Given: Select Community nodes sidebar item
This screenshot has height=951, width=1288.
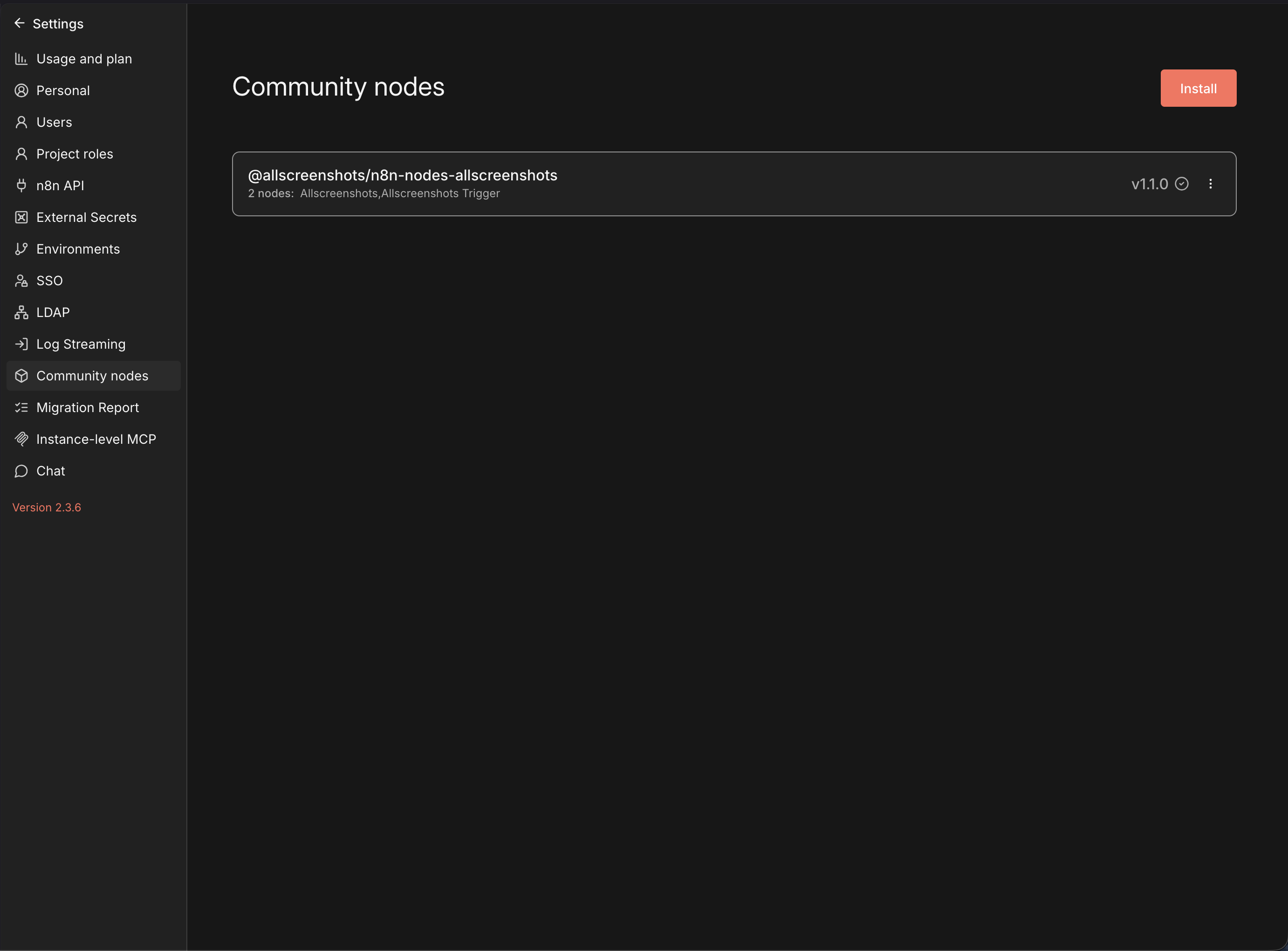Looking at the screenshot, I should coord(93,375).
